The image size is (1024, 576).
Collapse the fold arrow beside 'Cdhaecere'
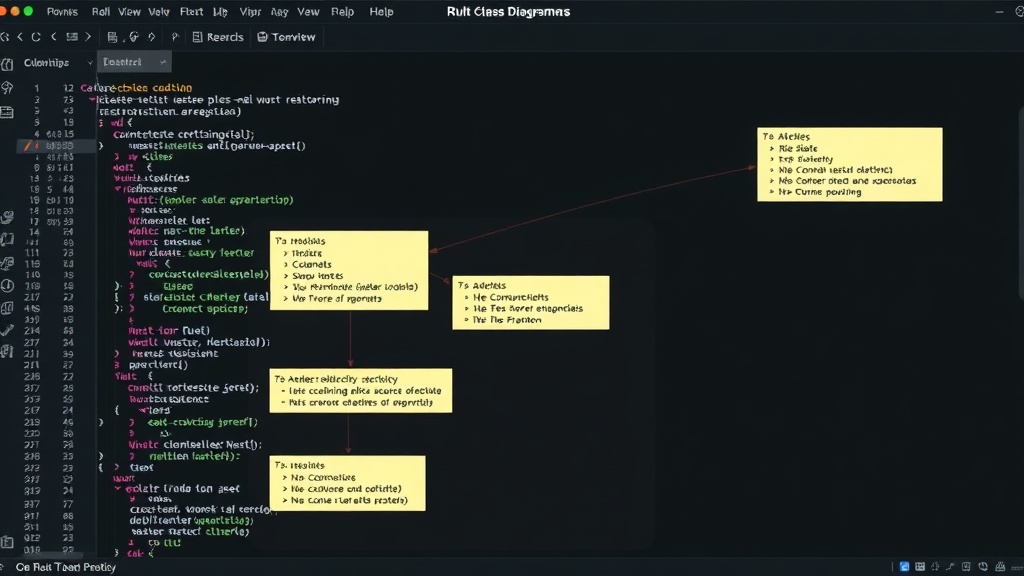pos(118,189)
